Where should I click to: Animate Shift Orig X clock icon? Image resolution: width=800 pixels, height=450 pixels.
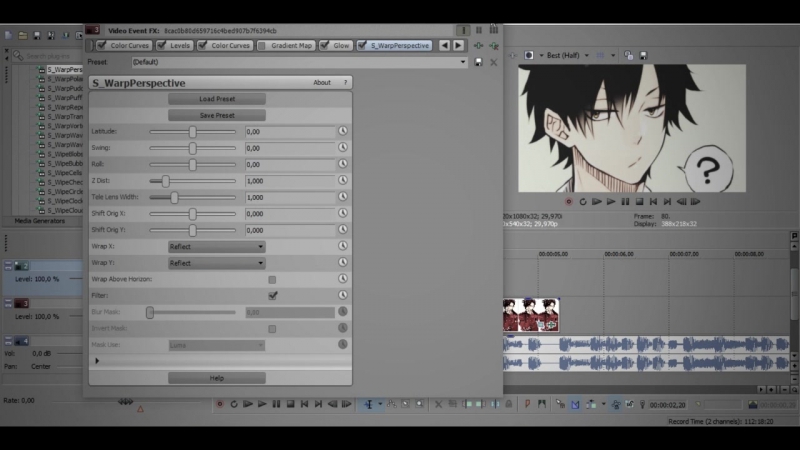pos(342,213)
